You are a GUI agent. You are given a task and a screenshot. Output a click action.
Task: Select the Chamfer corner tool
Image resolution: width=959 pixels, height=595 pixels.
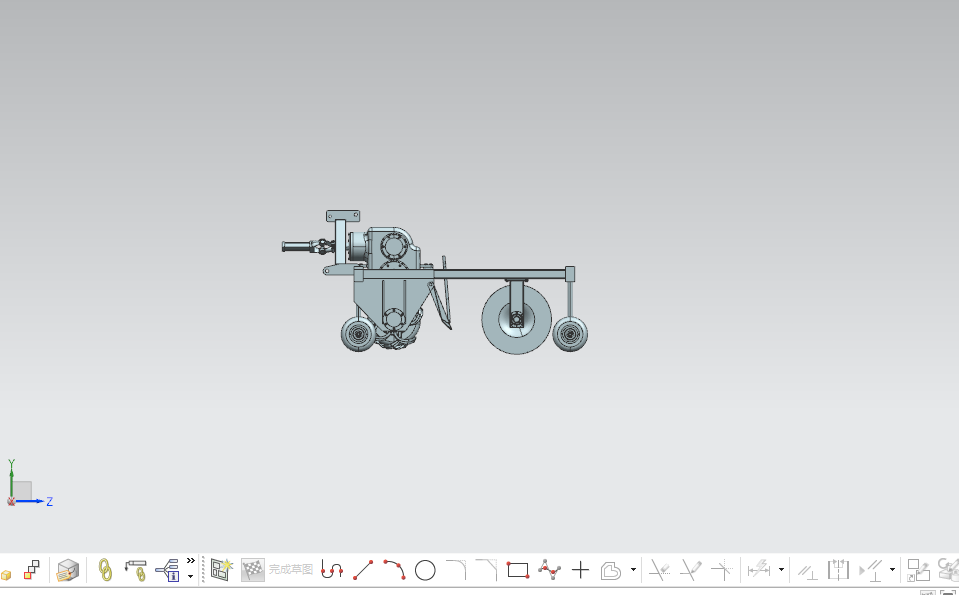487,569
